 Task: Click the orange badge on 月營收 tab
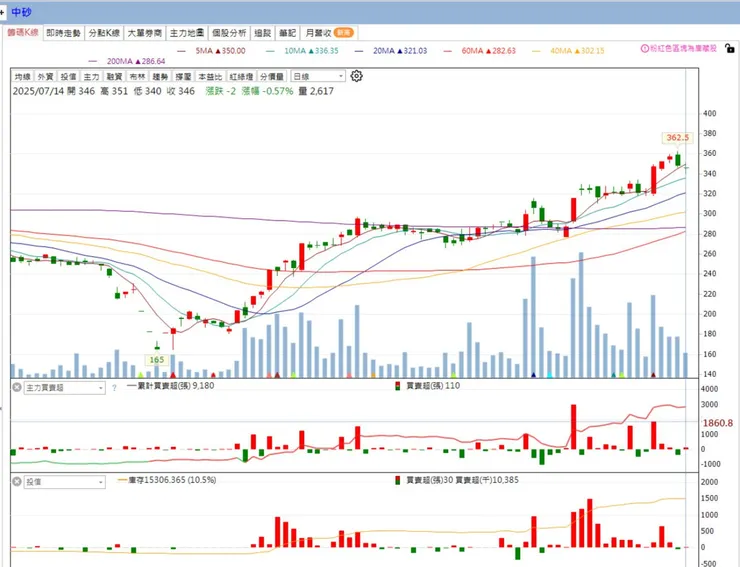coord(344,33)
